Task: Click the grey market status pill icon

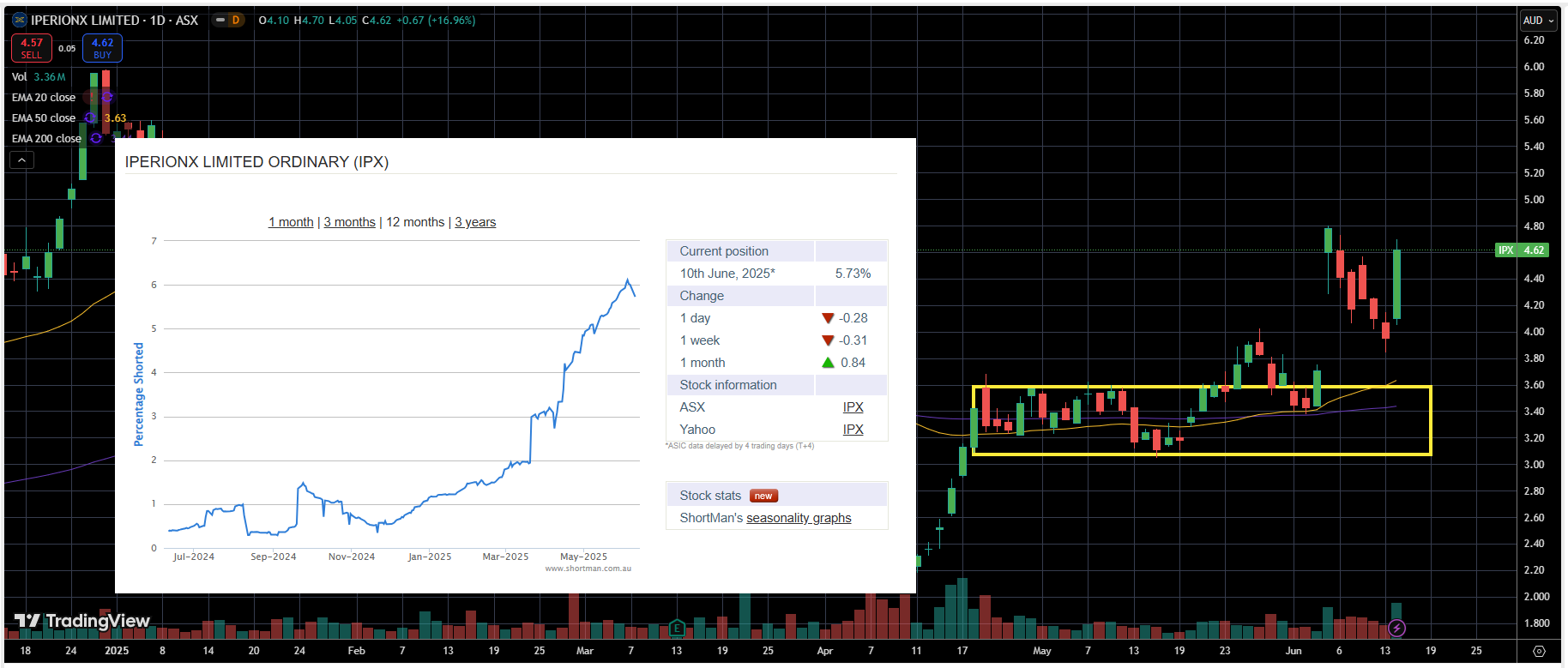Action: pos(220,20)
